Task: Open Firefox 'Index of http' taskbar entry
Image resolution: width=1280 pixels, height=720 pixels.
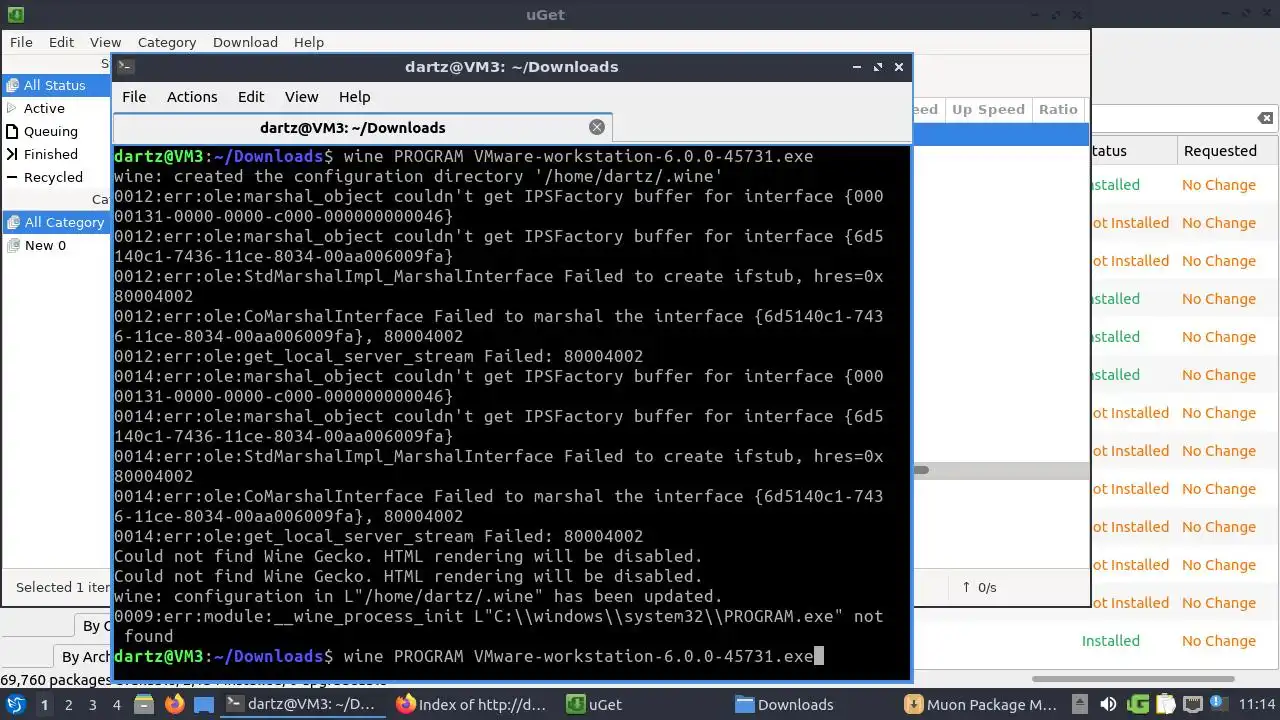Action: [x=473, y=704]
